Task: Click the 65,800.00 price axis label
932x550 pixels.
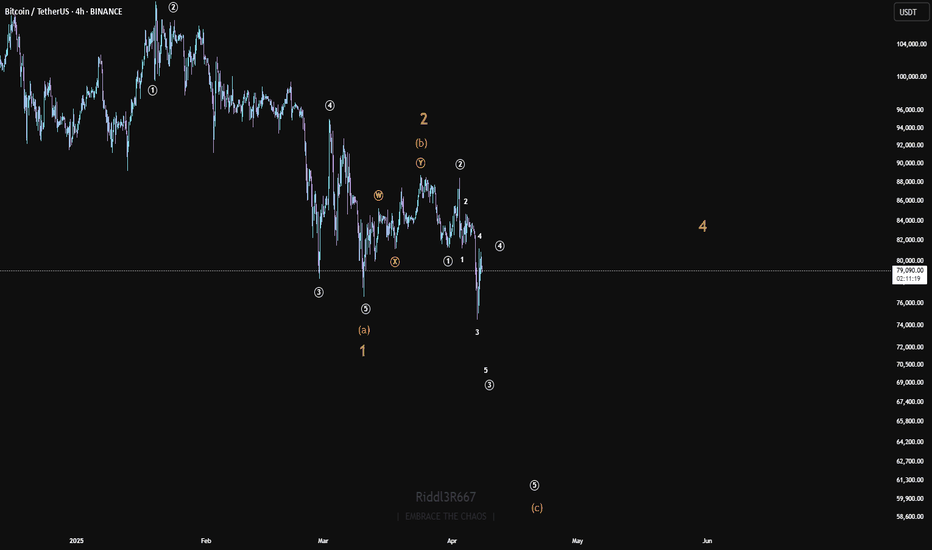Action: tap(911, 422)
